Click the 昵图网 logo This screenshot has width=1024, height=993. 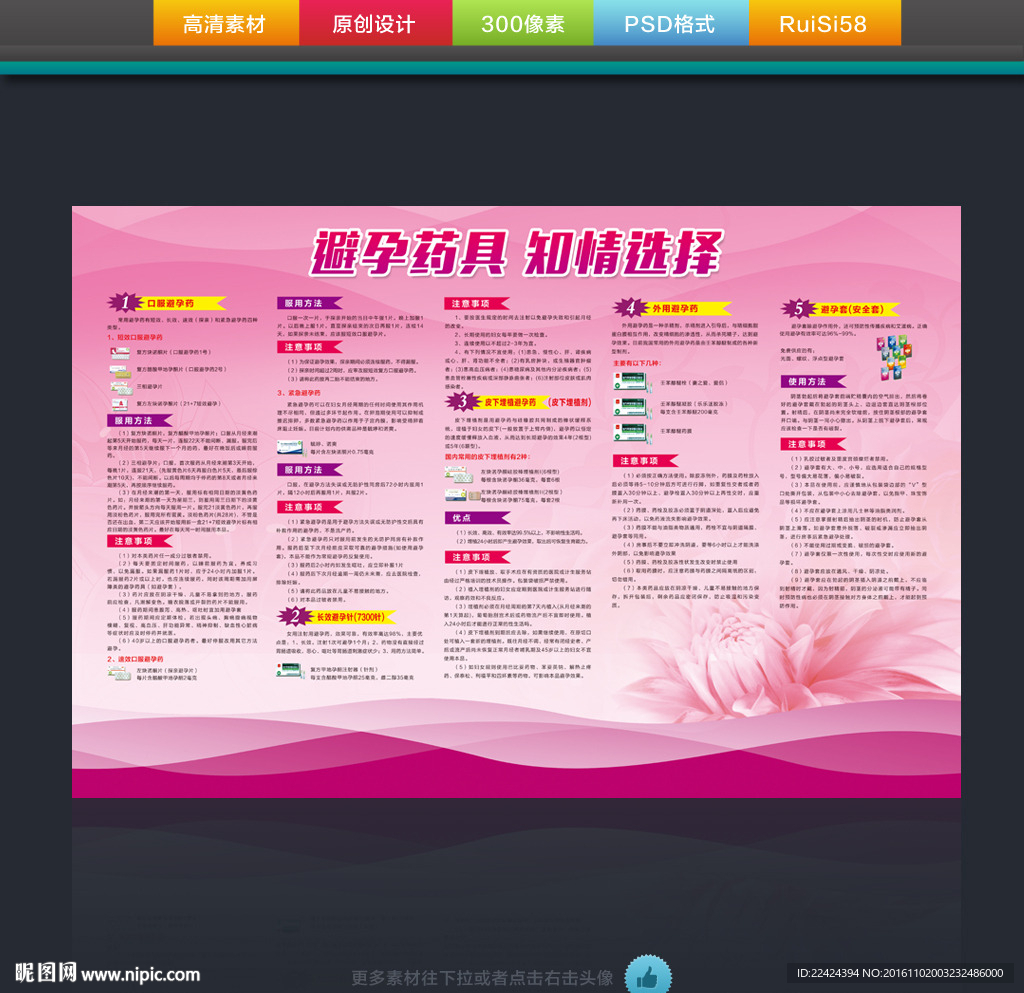(x=46, y=973)
